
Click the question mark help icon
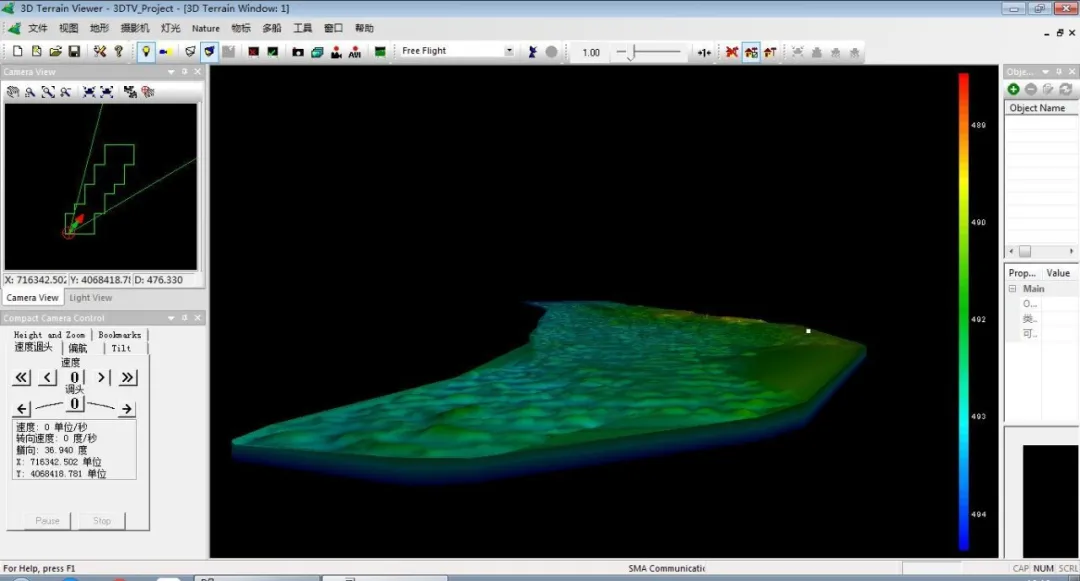tap(118, 51)
